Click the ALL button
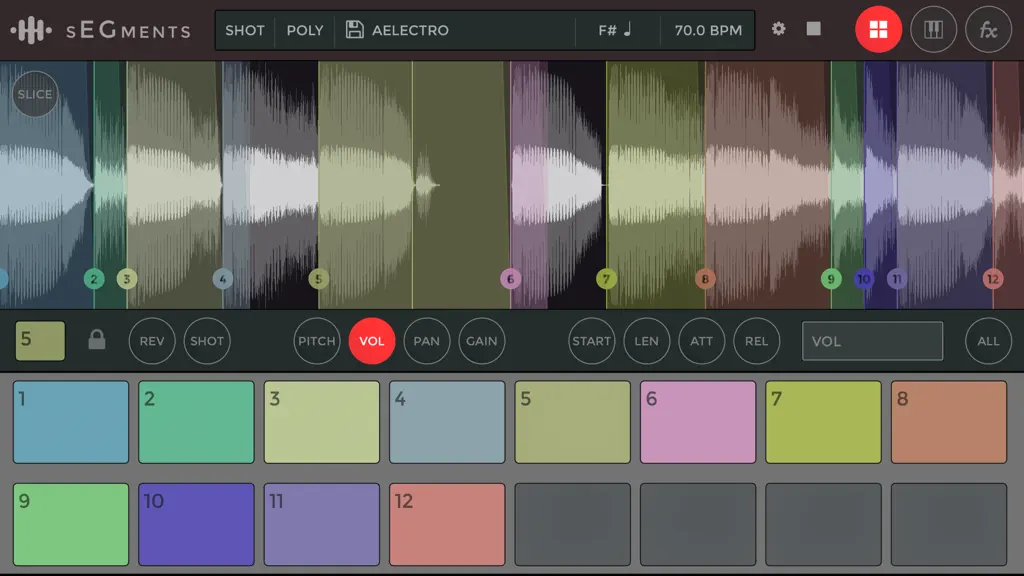Image resolution: width=1024 pixels, height=576 pixels. point(988,341)
